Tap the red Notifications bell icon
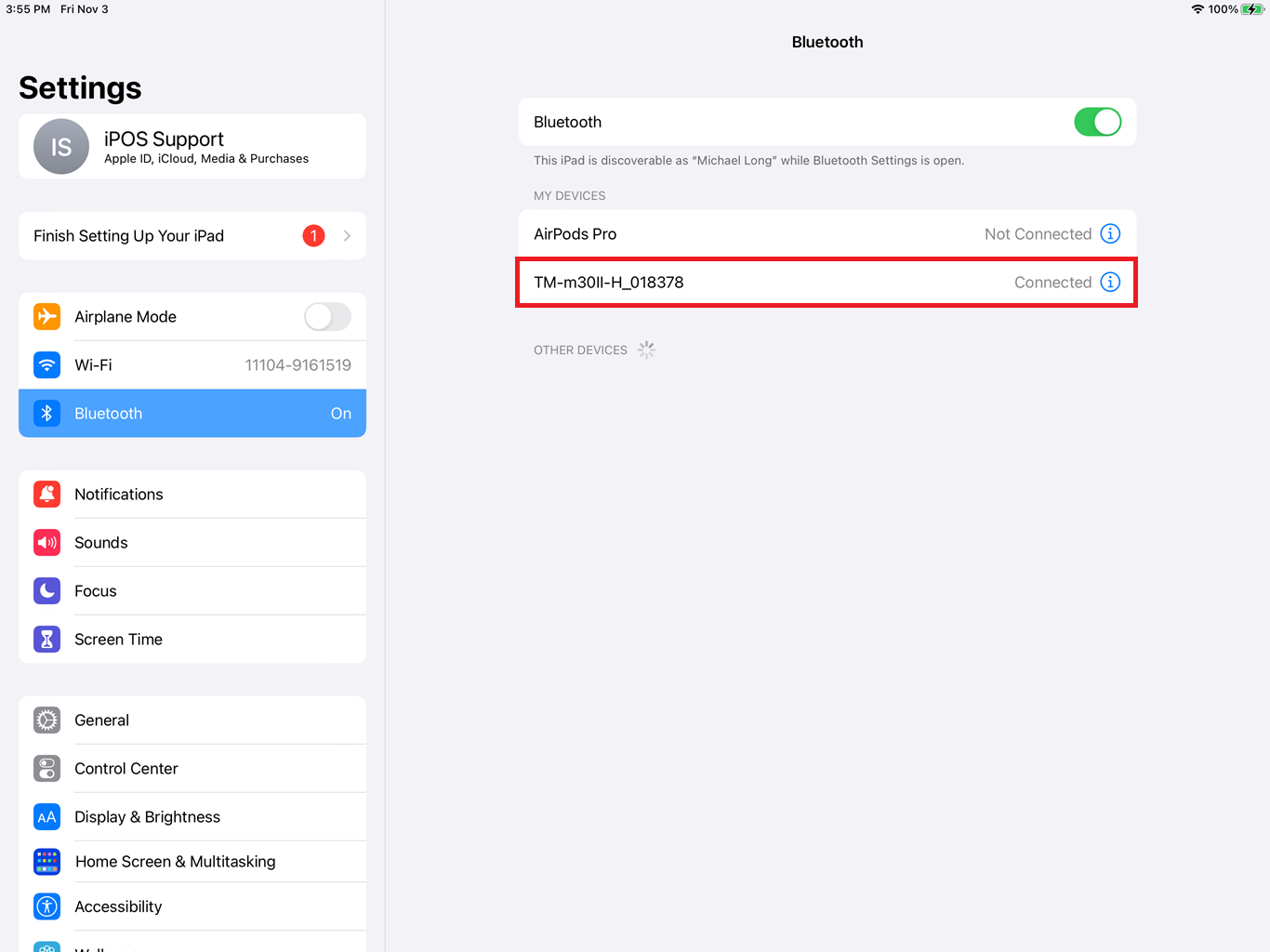This screenshot has width=1270, height=952. click(46, 494)
